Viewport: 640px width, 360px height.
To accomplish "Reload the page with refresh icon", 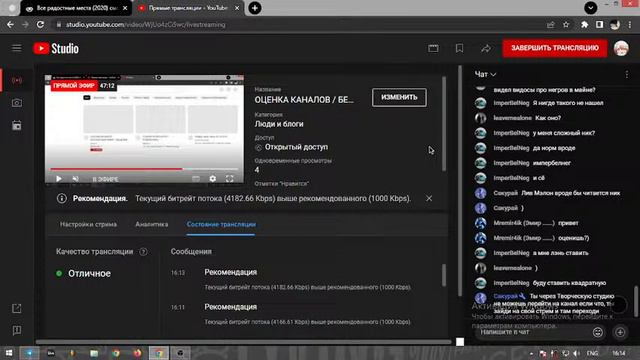I will pyautogui.click(x=40, y=24).
